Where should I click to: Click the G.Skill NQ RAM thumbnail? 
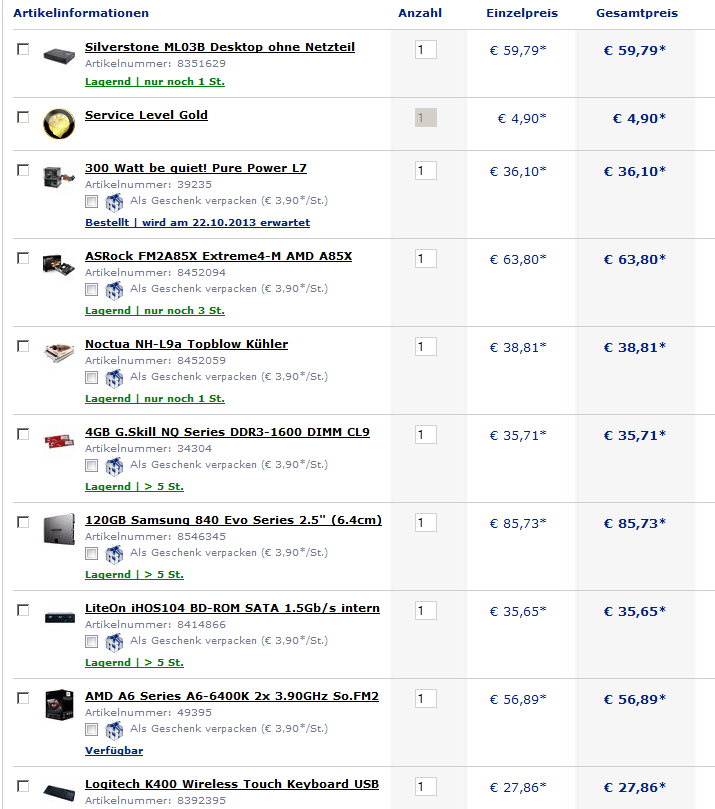click(x=59, y=441)
